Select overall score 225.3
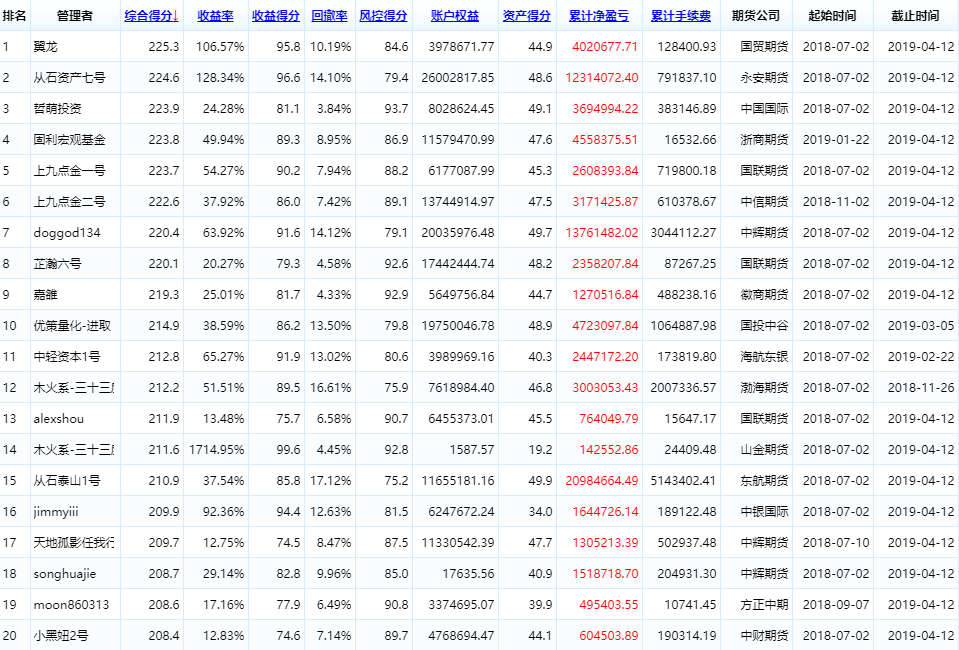Image resolution: width=959 pixels, height=650 pixels. [164, 46]
